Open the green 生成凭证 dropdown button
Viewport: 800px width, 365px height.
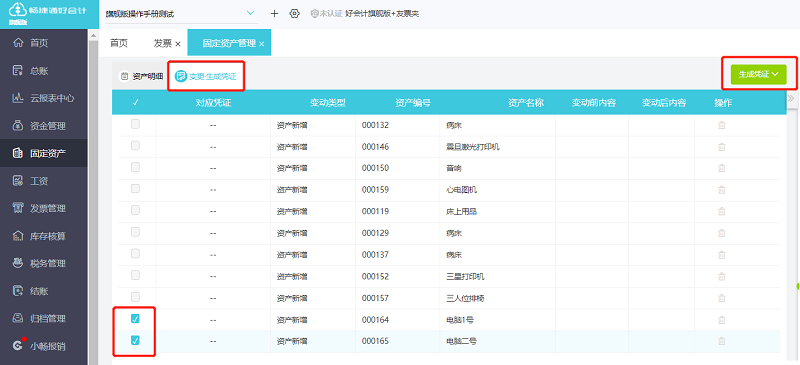tap(759, 75)
